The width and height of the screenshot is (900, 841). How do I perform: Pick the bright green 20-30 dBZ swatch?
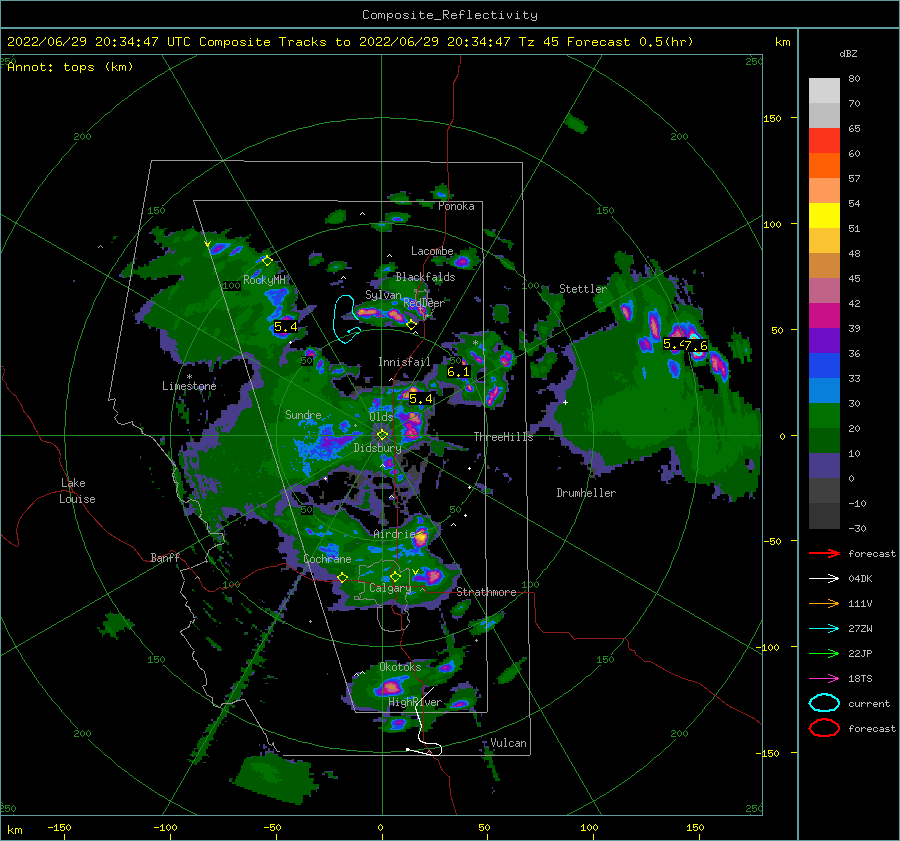(x=824, y=416)
